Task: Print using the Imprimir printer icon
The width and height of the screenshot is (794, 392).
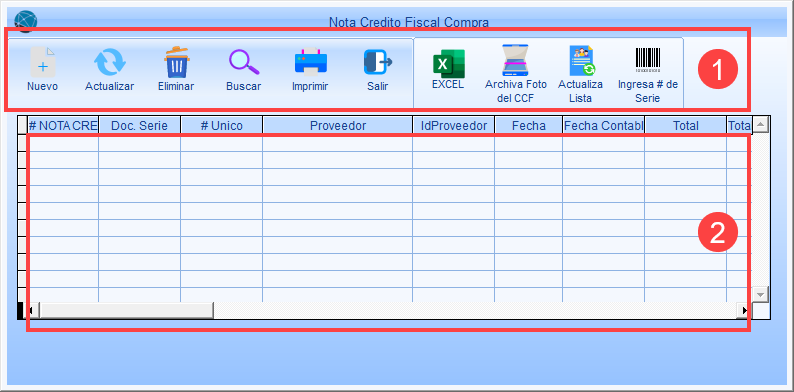Action: tap(310, 62)
